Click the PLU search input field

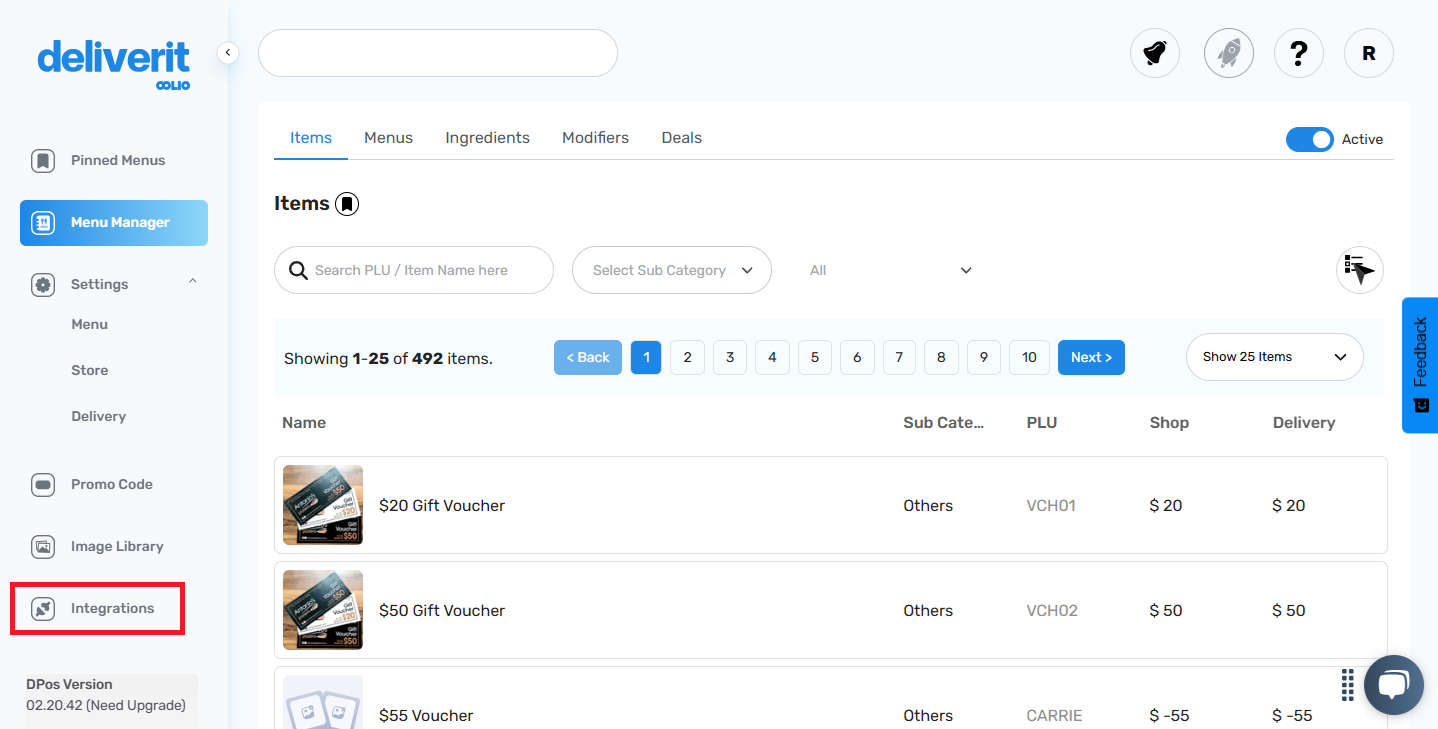point(413,270)
